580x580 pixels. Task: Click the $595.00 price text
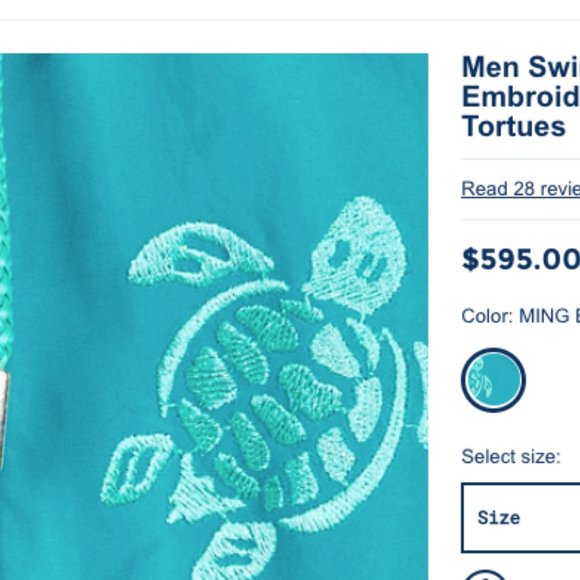tap(521, 259)
